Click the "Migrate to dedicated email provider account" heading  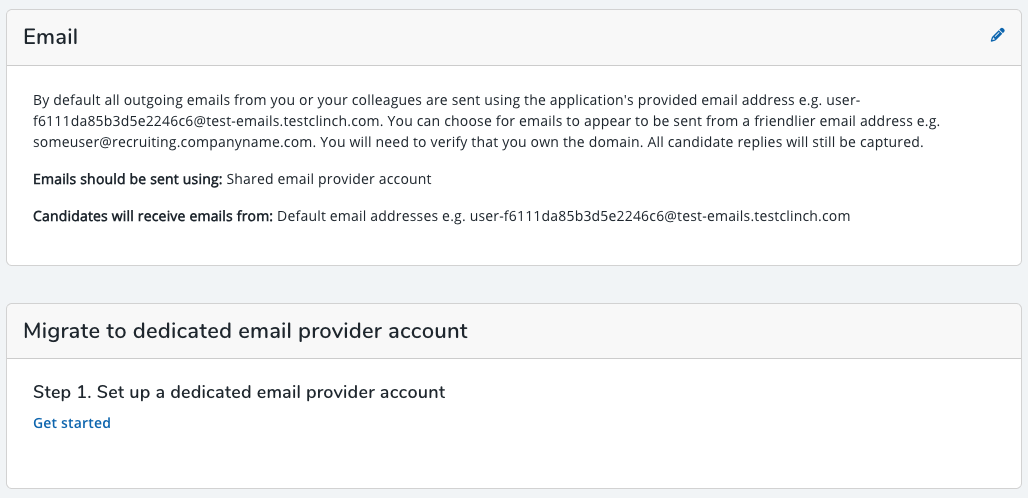245,330
